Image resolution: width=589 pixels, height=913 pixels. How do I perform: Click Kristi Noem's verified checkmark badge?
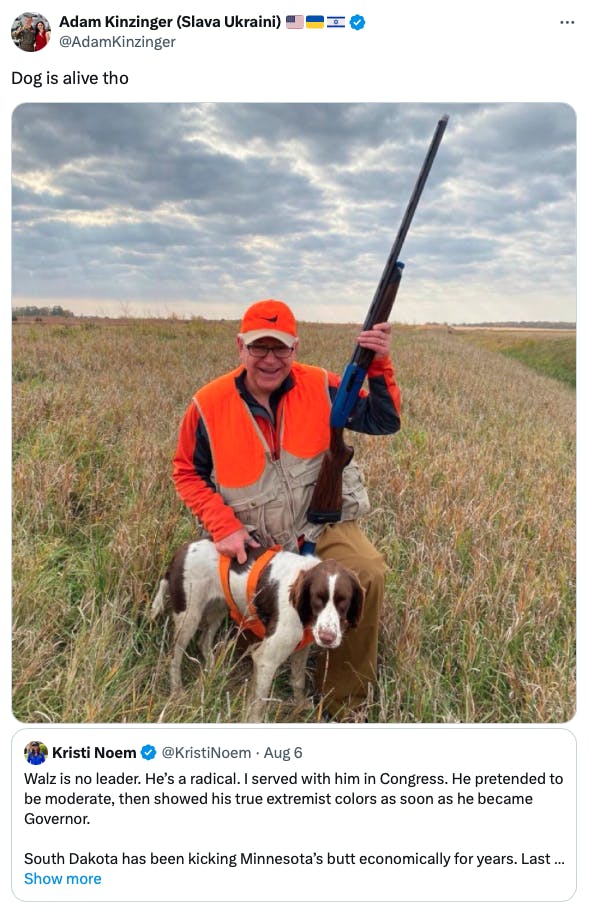[149, 752]
